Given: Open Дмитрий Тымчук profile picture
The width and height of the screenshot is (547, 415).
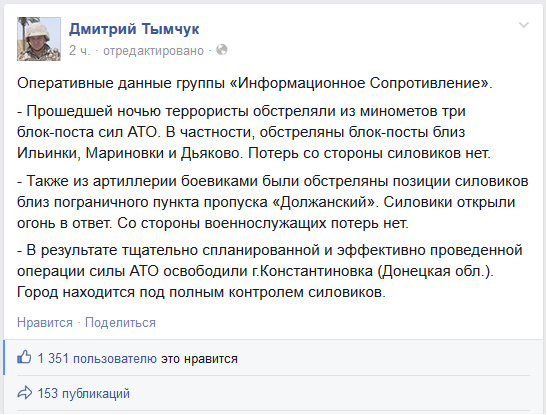Looking at the screenshot, I should tap(39, 39).
